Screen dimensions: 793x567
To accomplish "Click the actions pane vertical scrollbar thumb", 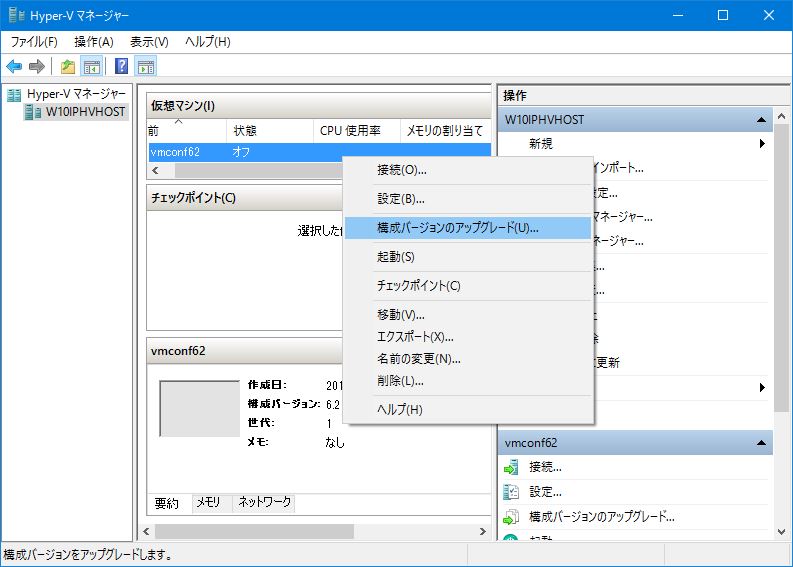I will (781, 268).
